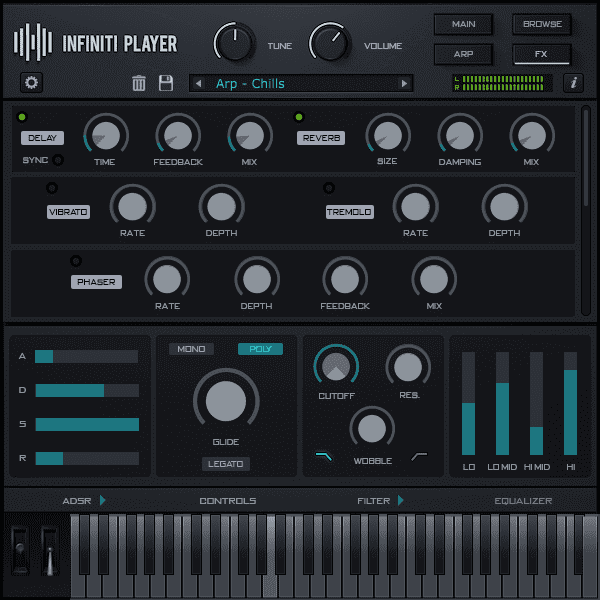
Task: Click the Reverb Mix knob
Action: [532, 135]
